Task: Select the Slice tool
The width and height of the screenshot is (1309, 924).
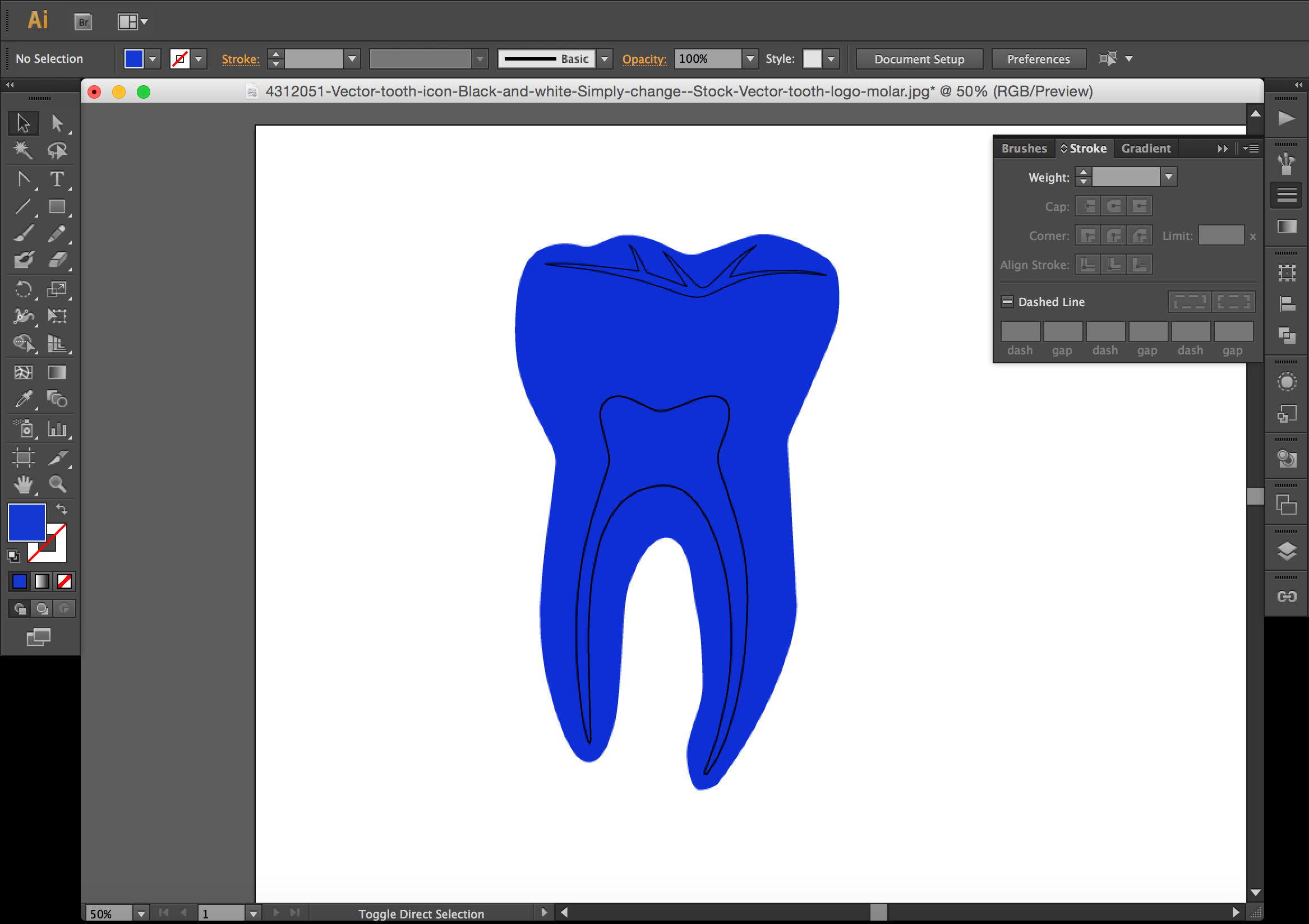Action: (57, 457)
